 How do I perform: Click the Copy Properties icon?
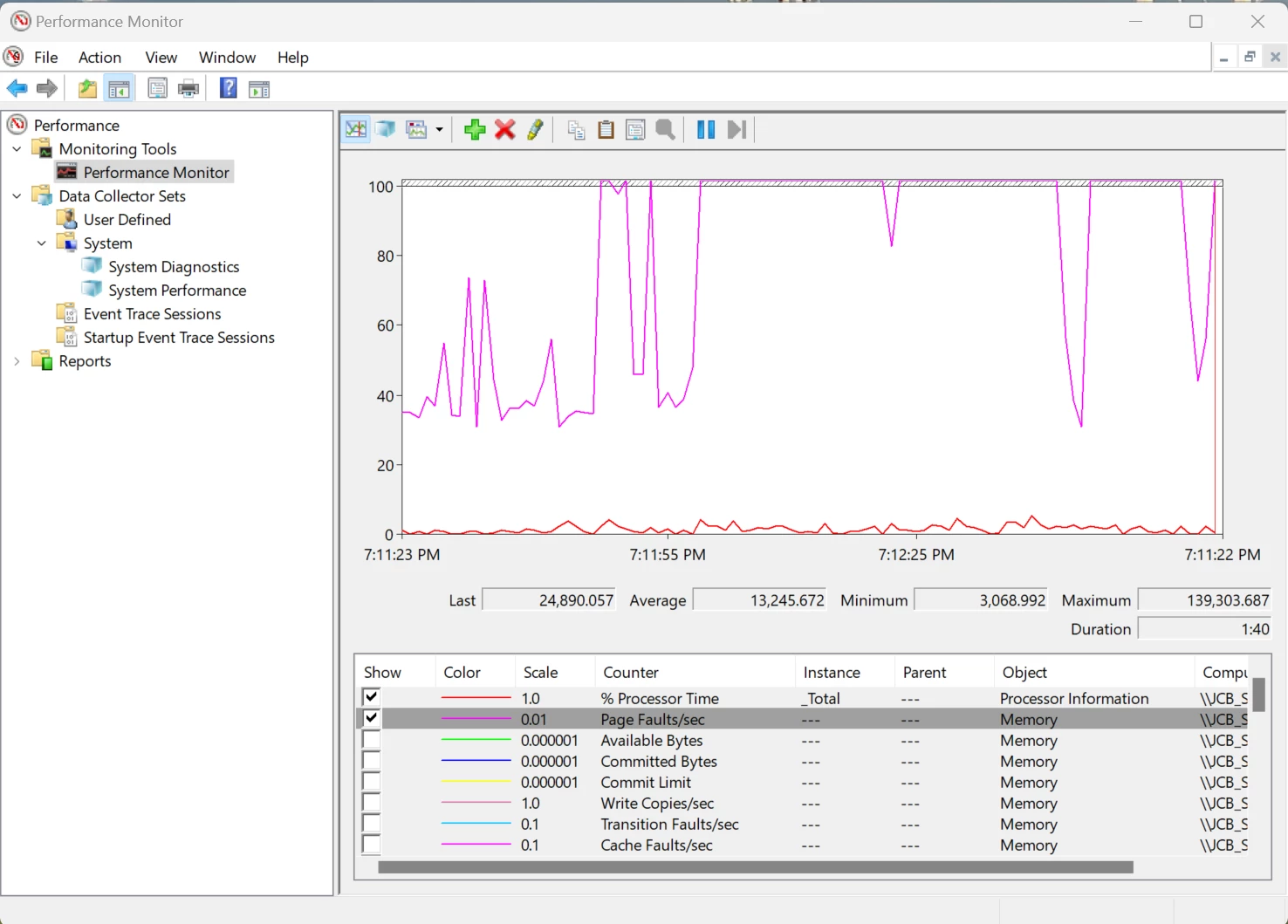[576, 130]
